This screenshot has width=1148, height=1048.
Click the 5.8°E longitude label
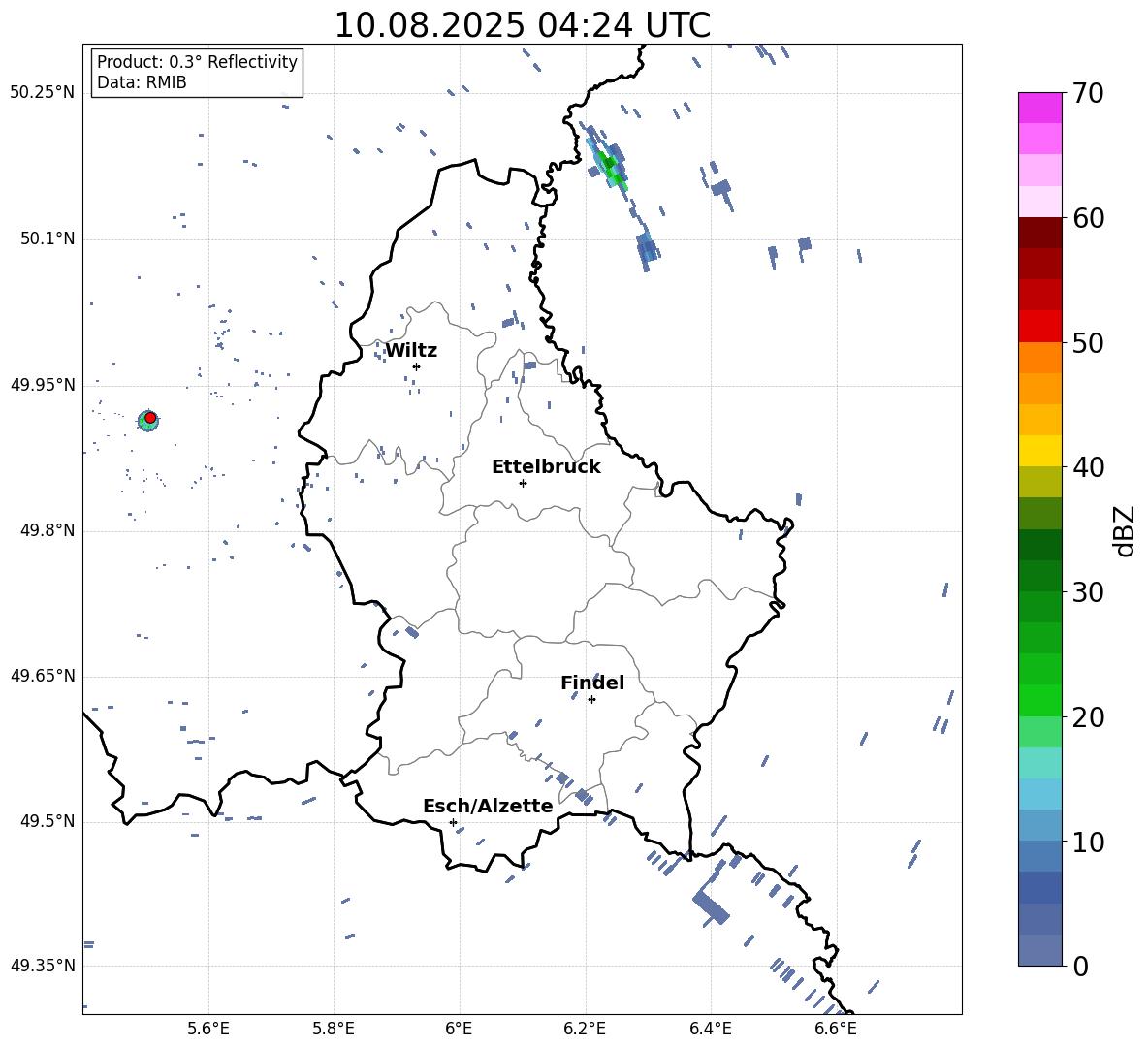[x=334, y=1029]
